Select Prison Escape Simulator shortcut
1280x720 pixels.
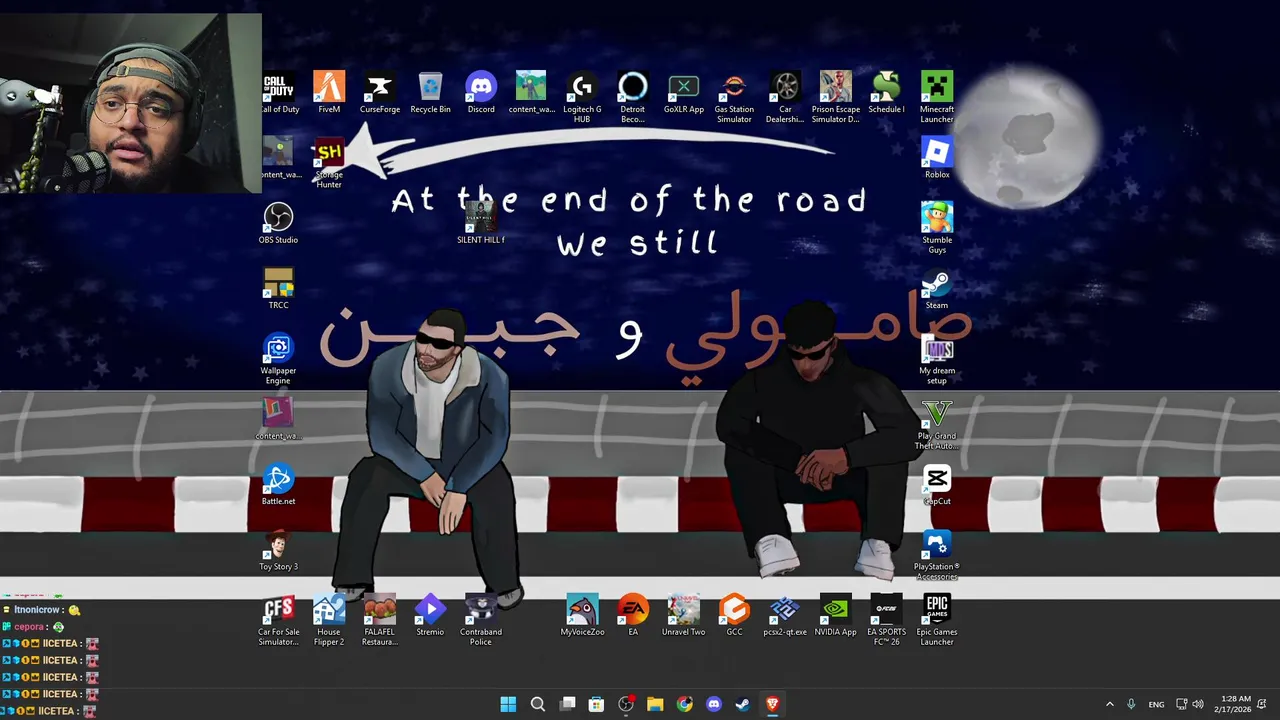click(836, 97)
